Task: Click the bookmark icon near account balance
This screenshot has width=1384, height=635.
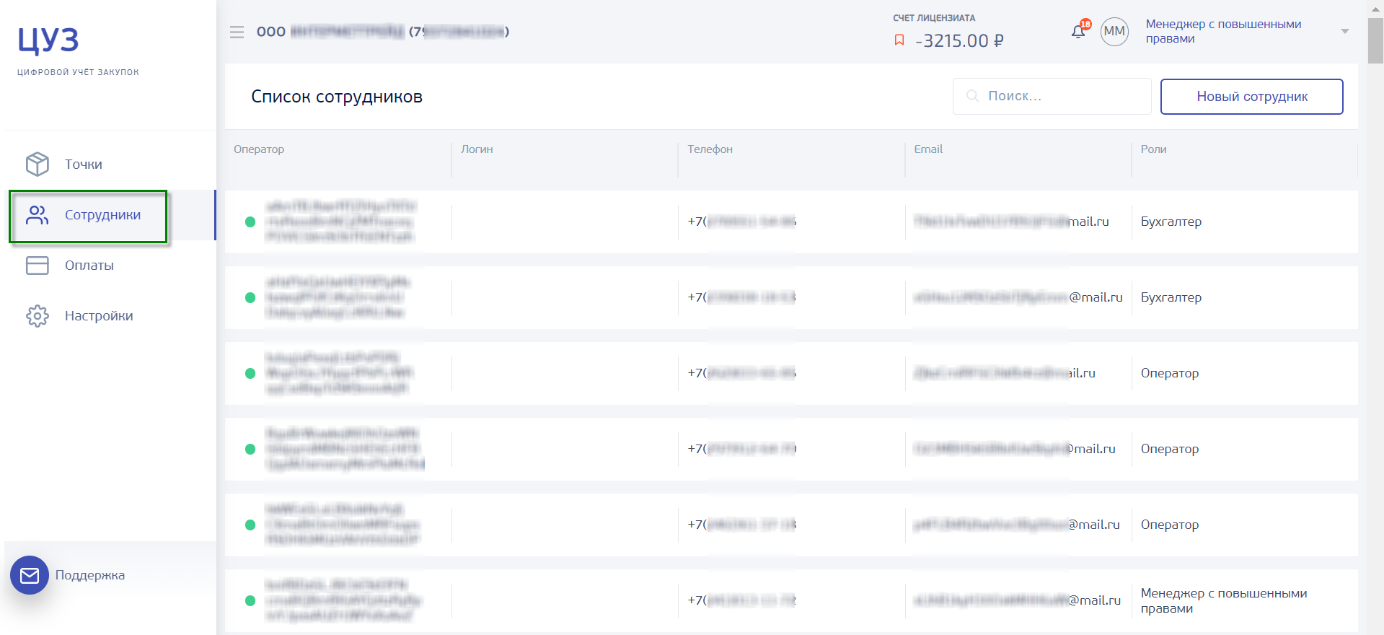Action: [x=899, y=41]
